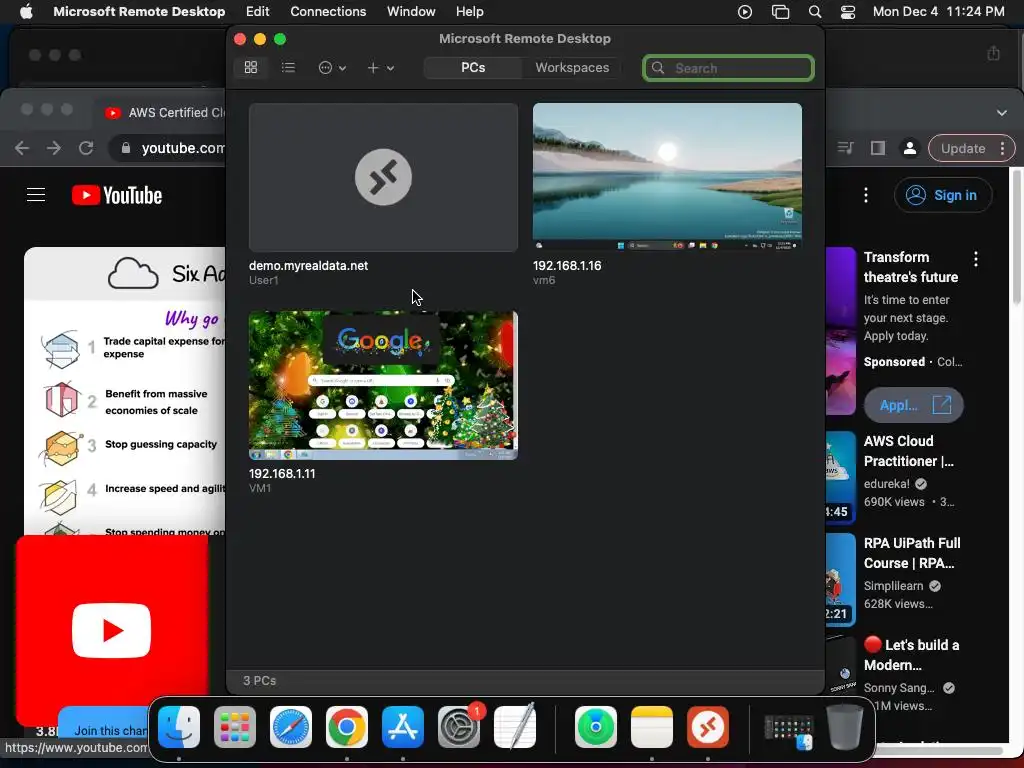Open the Window menu
Screen dimensions: 1024x768
pyautogui.click(x=411, y=12)
